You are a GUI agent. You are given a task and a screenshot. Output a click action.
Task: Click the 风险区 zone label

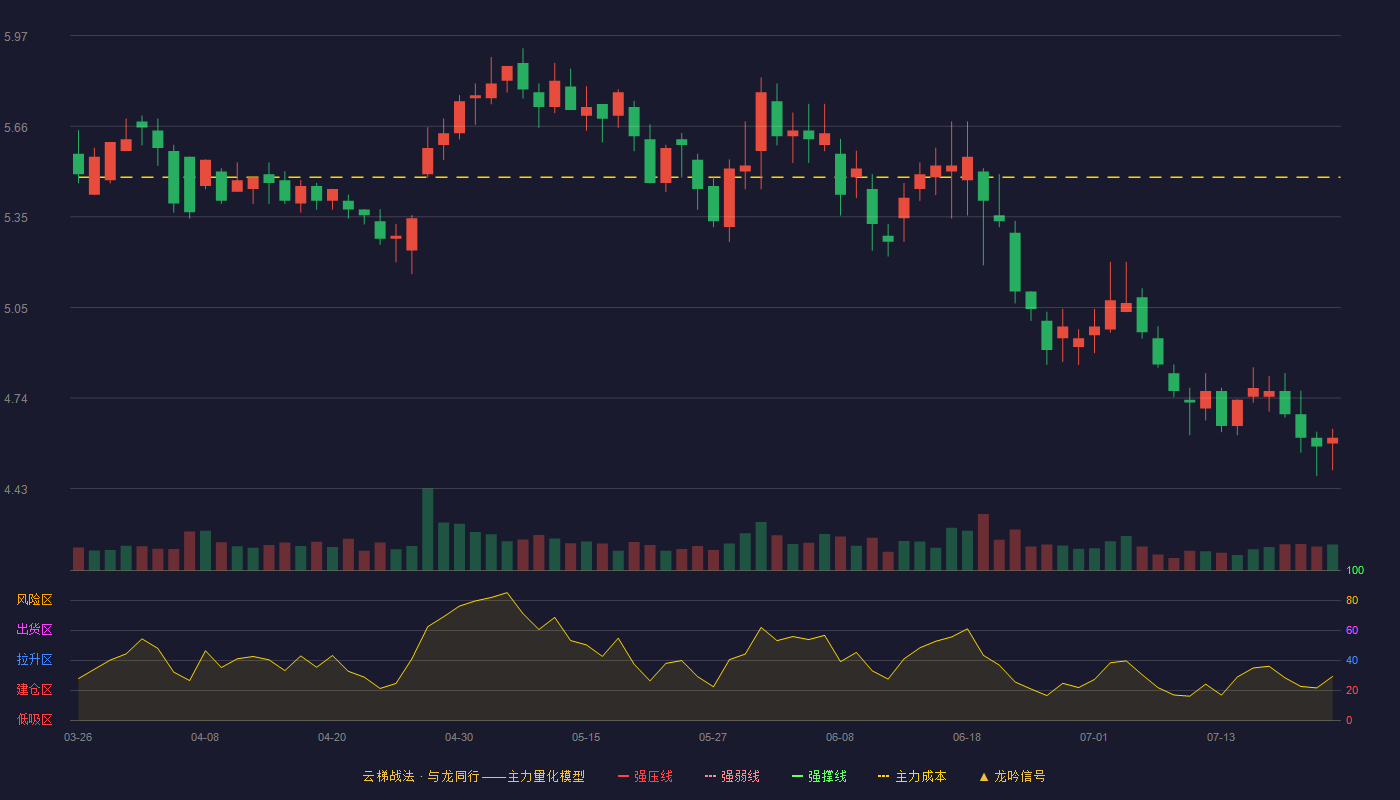34,600
